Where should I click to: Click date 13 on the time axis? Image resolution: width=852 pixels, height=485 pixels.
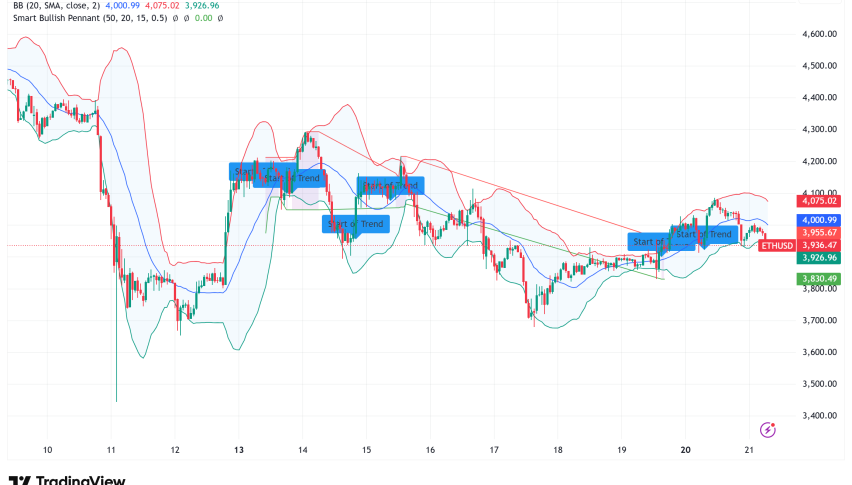(239, 450)
